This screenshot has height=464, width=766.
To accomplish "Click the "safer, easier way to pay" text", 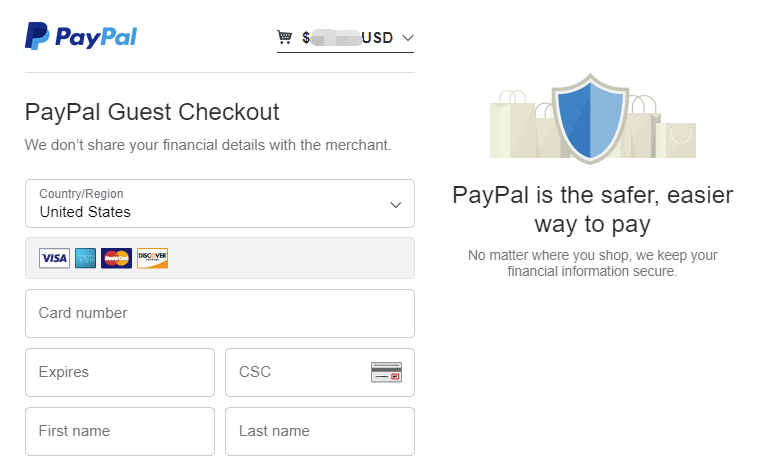I will [593, 209].
